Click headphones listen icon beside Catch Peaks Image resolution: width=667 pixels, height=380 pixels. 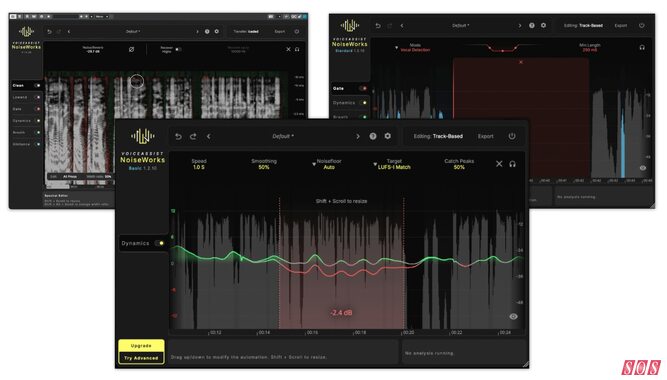coord(513,164)
